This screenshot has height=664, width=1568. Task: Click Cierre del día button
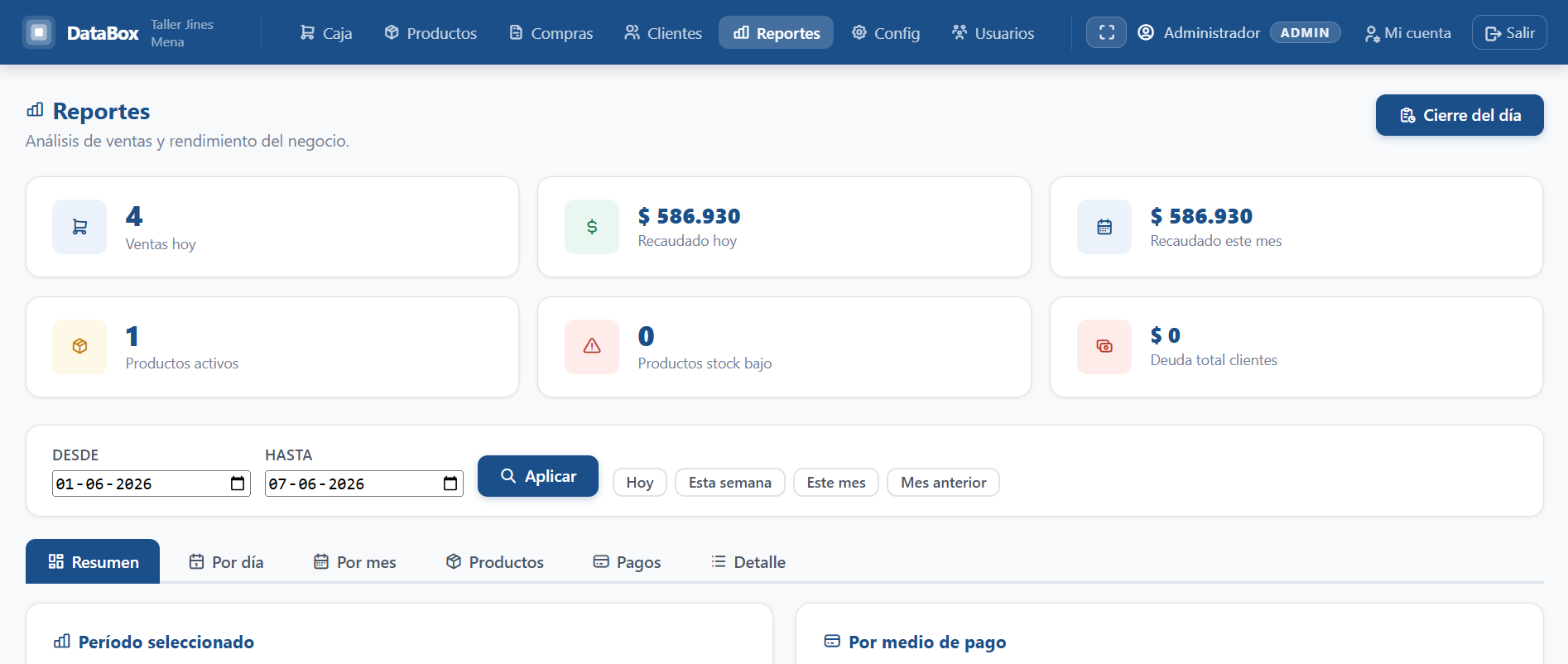1460,115
